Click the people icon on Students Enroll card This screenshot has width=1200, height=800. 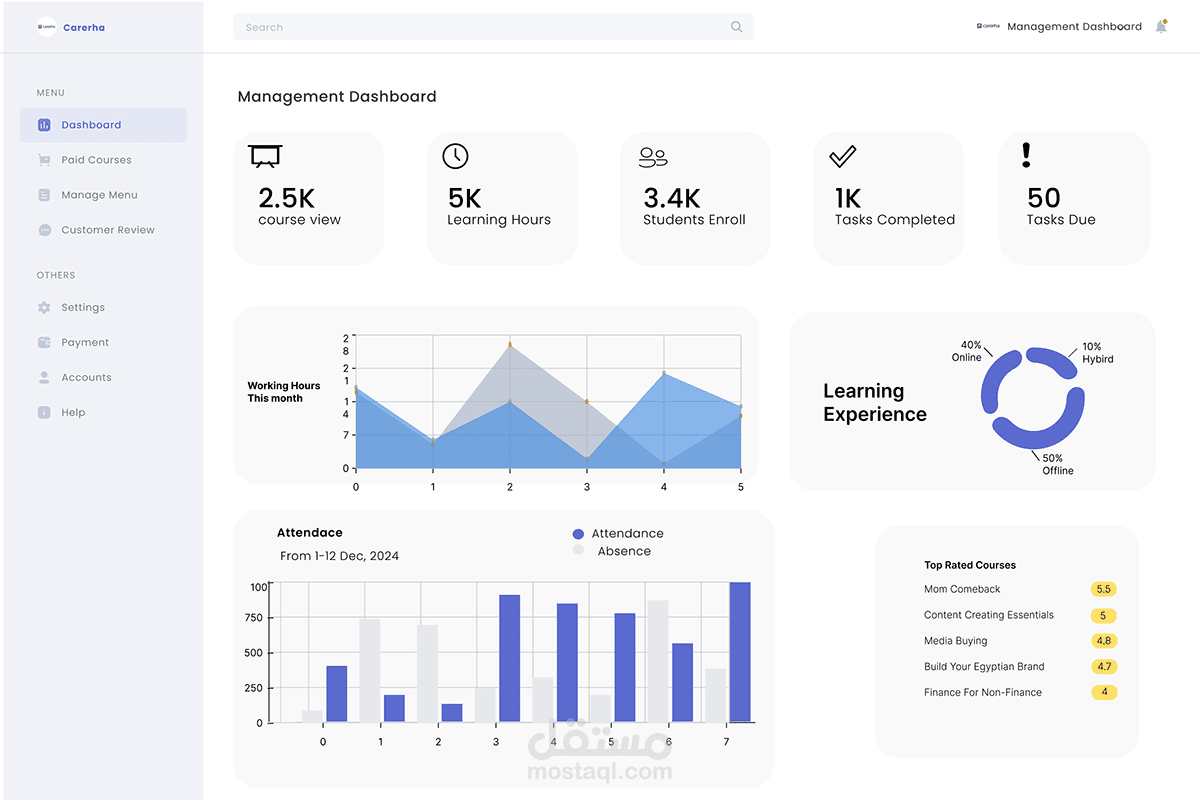pyautogui.click(x=653, y=157)
